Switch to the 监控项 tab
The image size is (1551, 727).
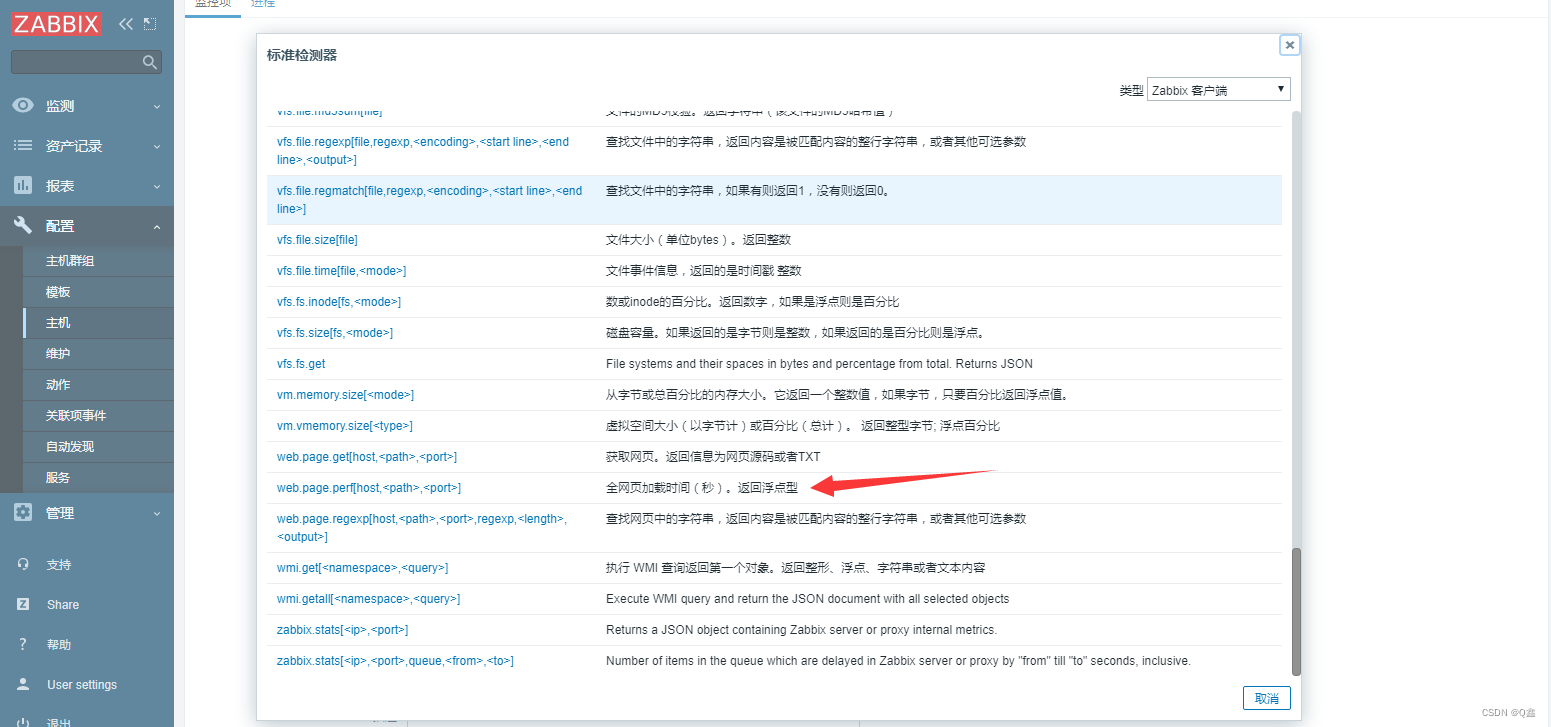pos(212,5)
